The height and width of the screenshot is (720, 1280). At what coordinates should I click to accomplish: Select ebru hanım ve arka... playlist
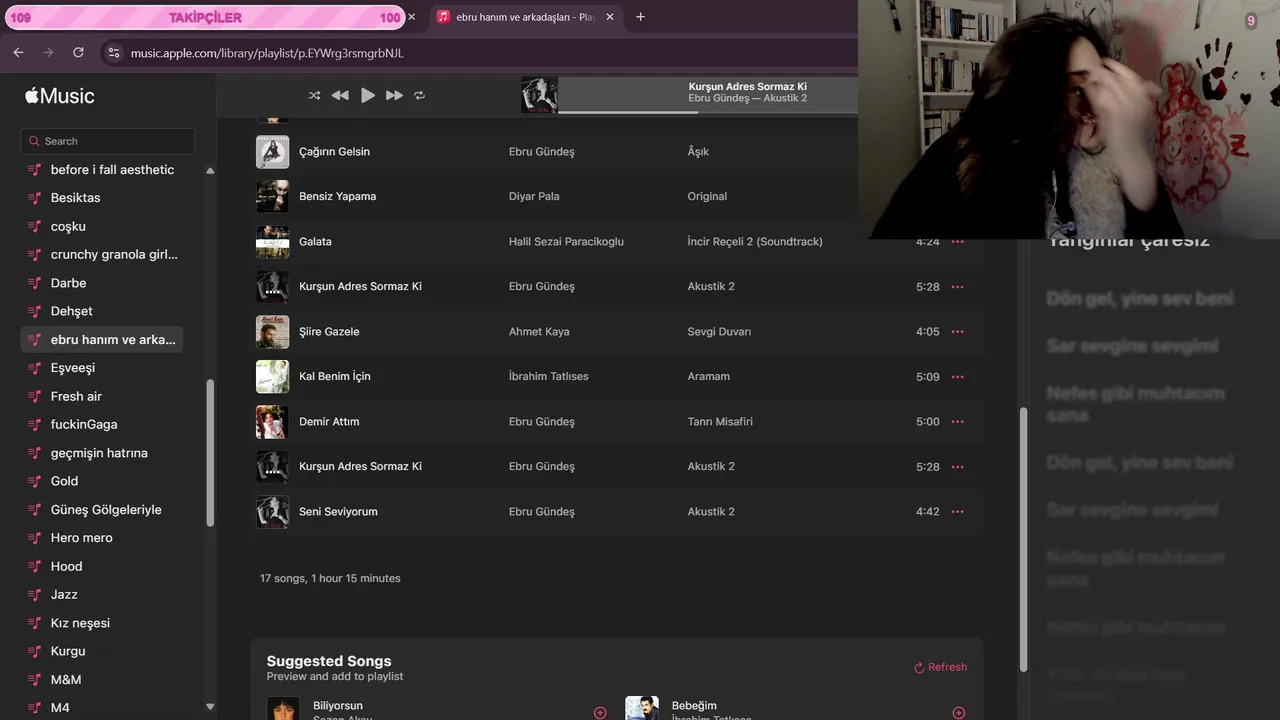pos(102,340)
